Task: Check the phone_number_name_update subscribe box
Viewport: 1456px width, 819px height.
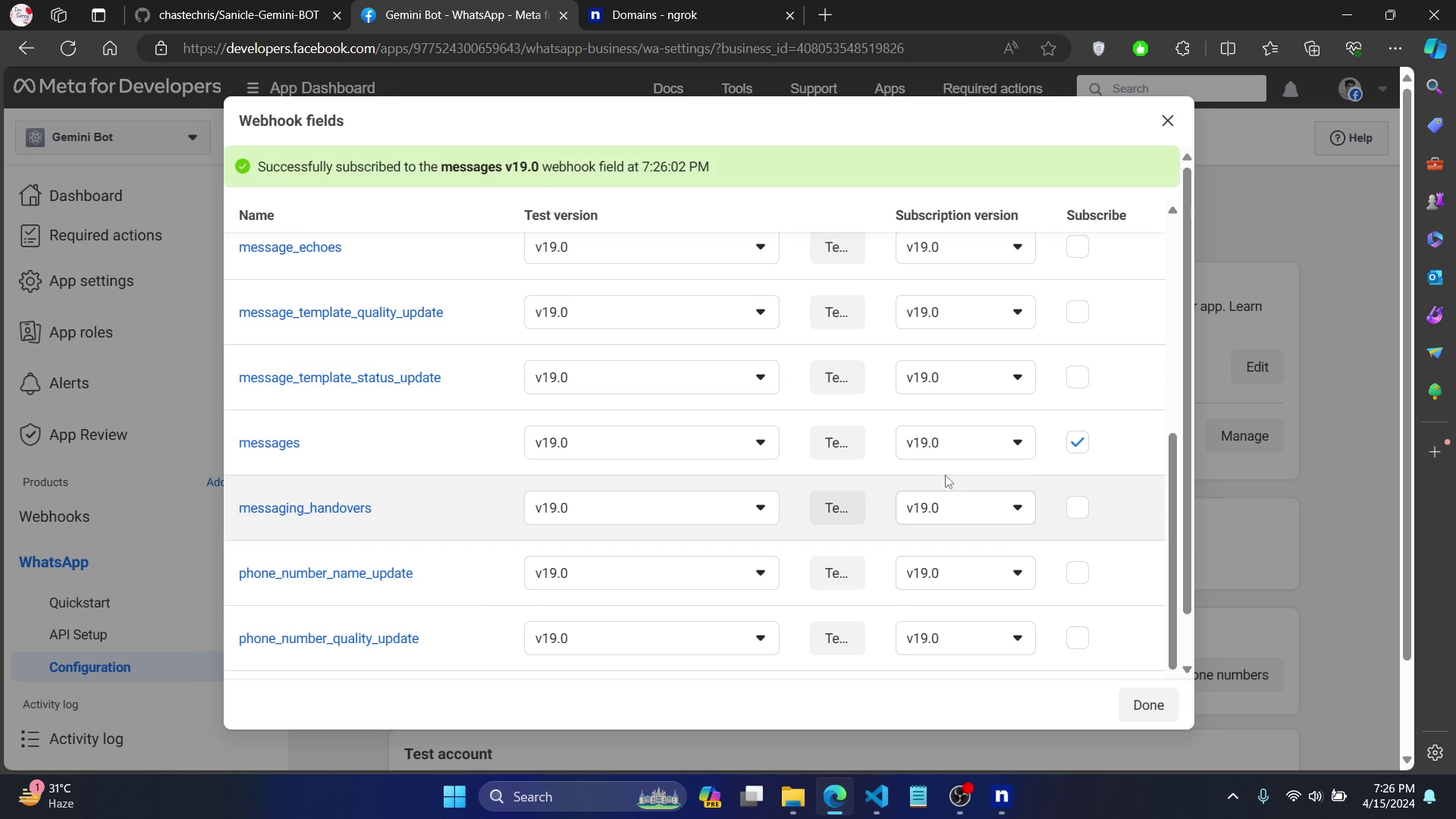Action: pyautogui.click(x=1077, y=573)
